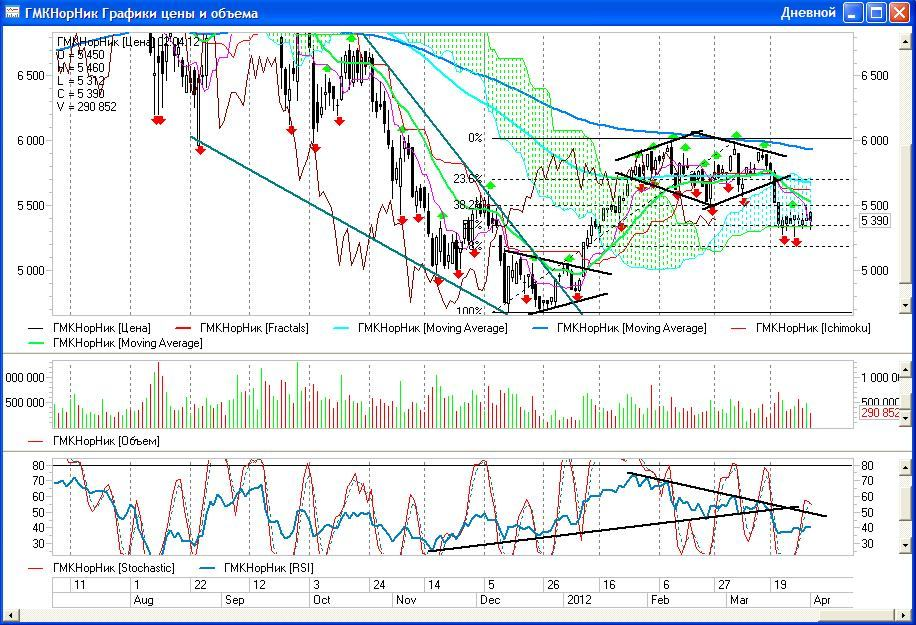The image size is (916, 625).
Task: Click the Nov month label on the time axis
Action: [x=405, y=600]
